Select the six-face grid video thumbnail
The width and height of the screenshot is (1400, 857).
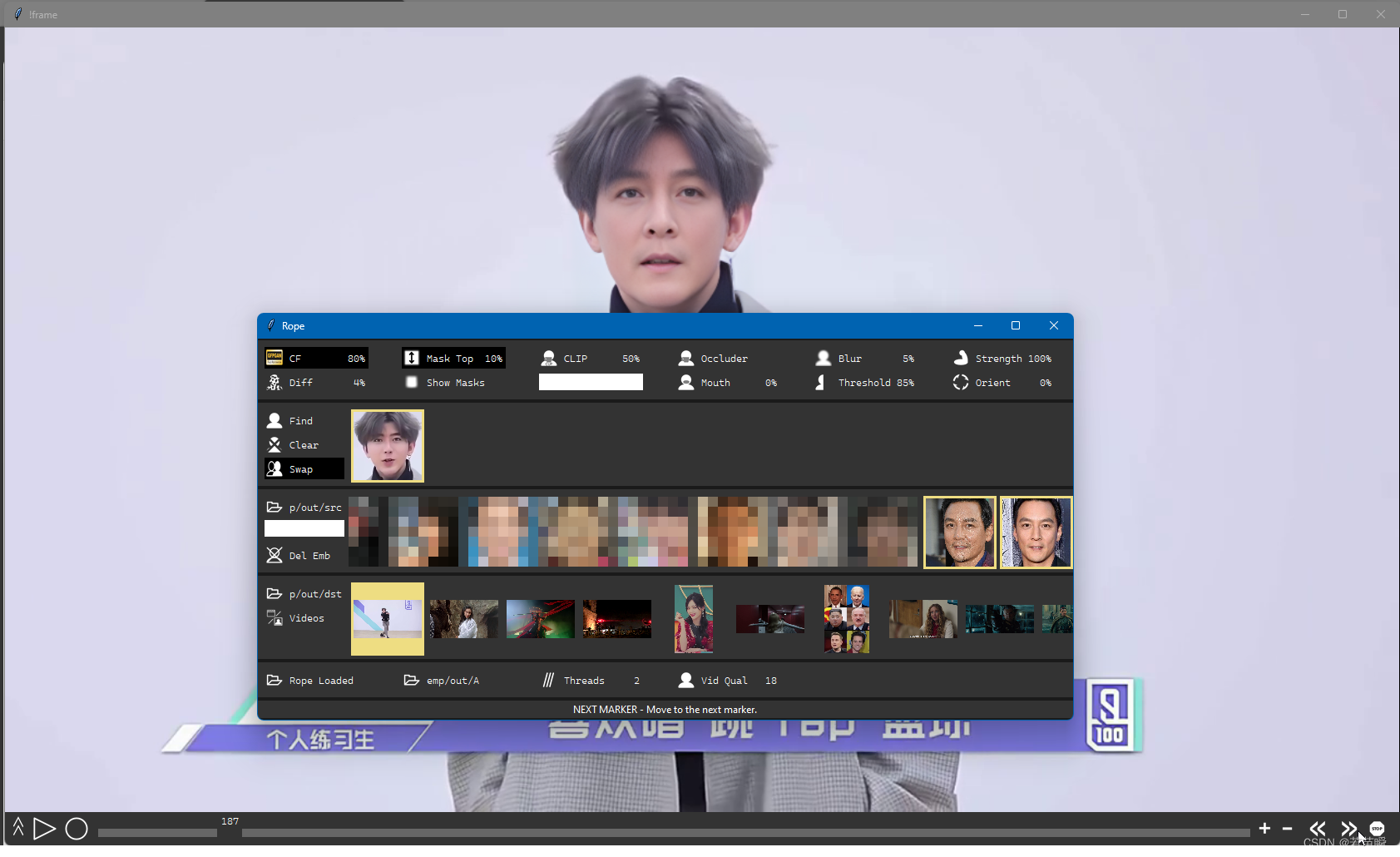847,619
